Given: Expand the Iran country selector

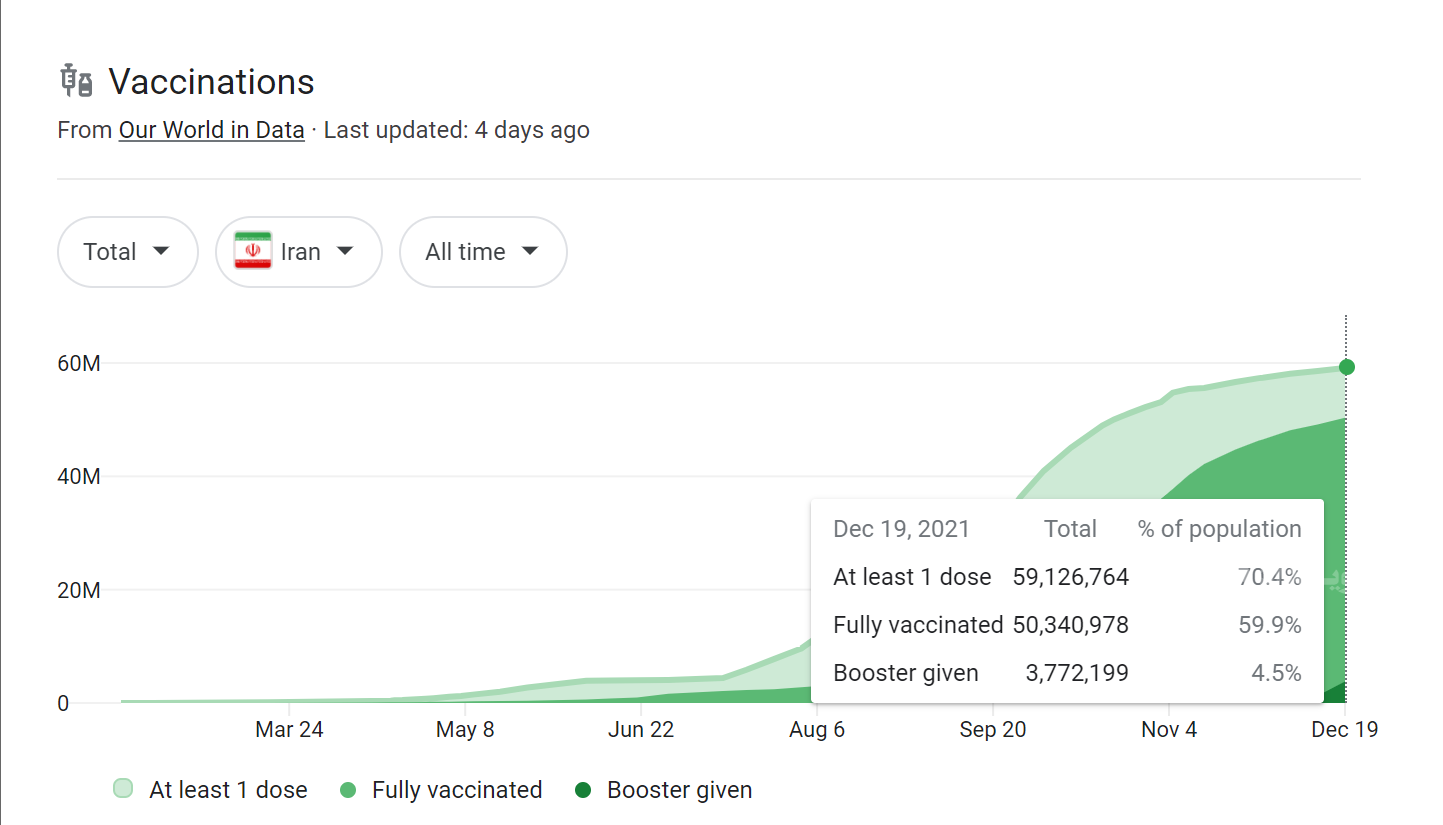Looking at the screenshot, I should pyautogui.click(x=299, y=252).
